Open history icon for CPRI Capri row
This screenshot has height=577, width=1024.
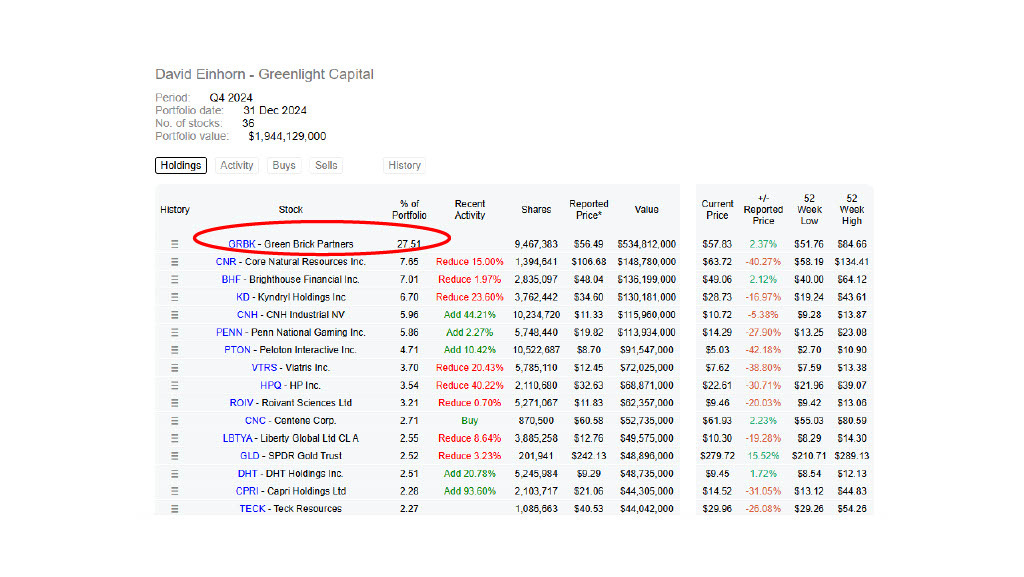click(174, 491)
